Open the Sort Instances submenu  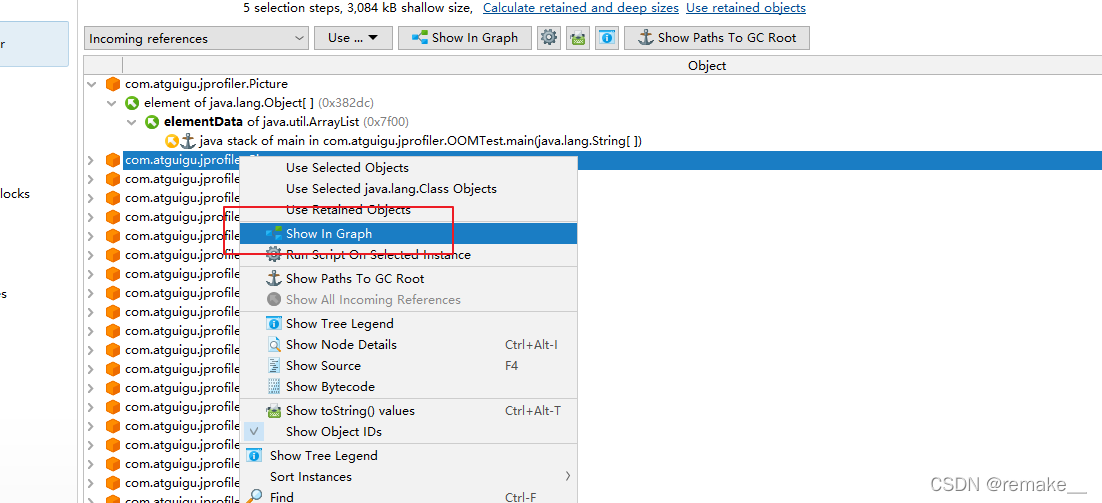[408, 477]
